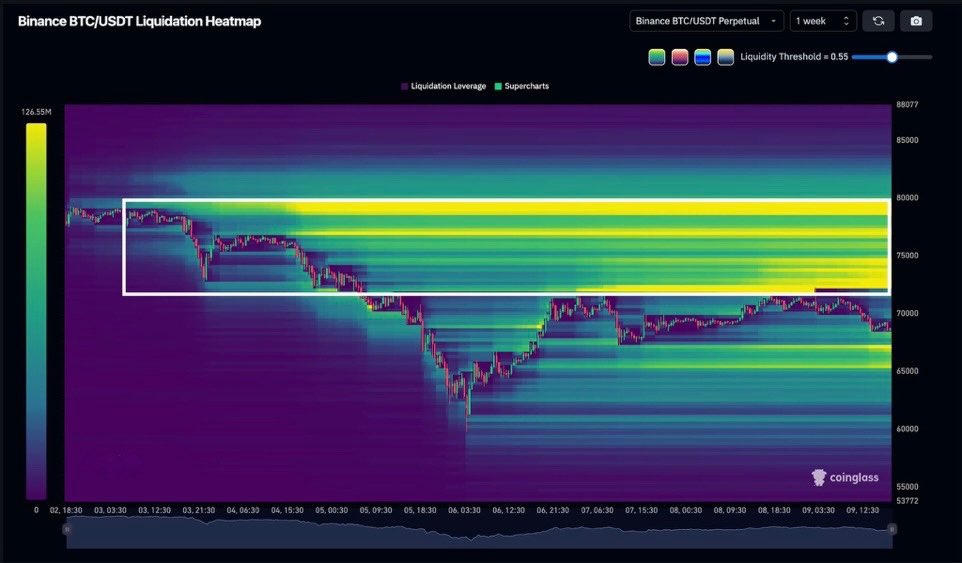Click the 65000 price axis label
This screenshot has width=962, height=563.
click(x=907, y=371)
